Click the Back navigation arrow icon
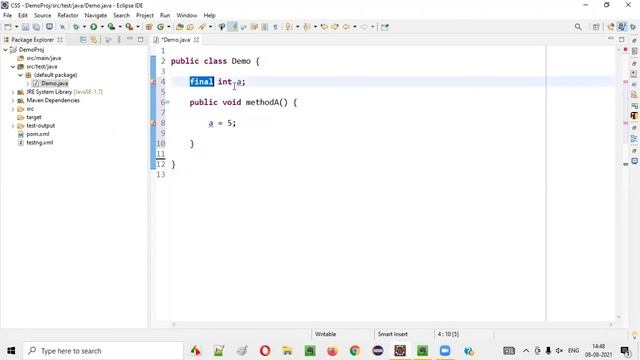Viewport: 640px width, 360px height. point(346,27)
